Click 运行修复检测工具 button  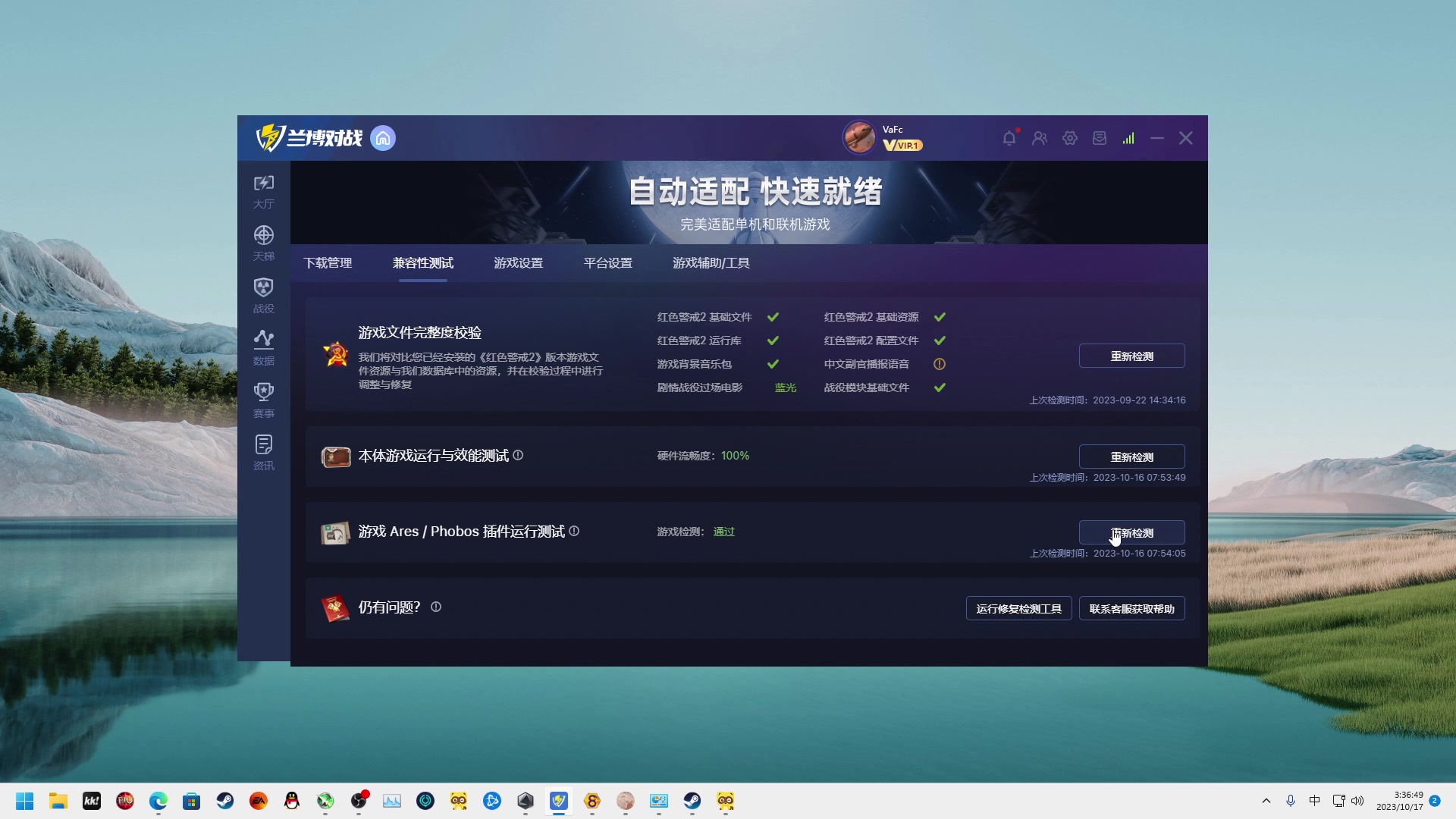(1018, 608)
